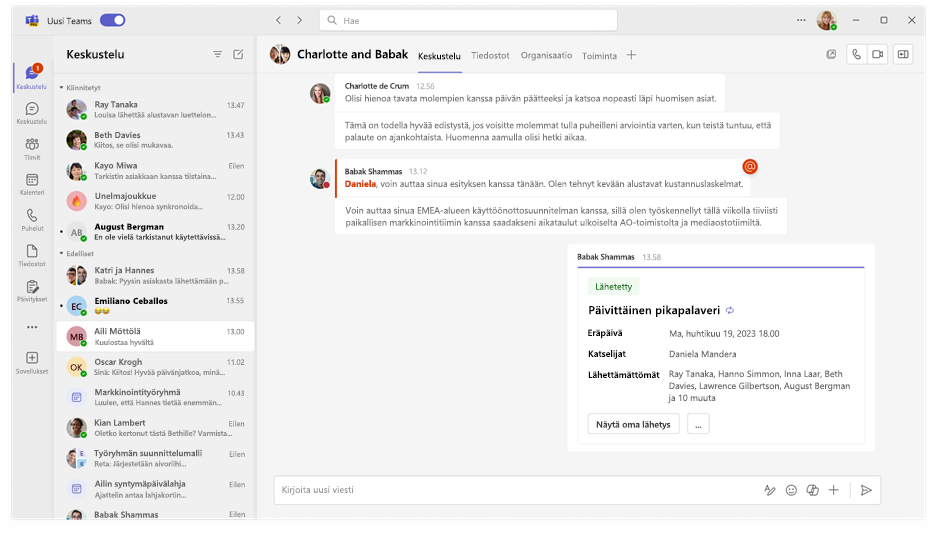Screen dimensions: 936x535
Task: Pop out the chat window
Action: [x=831, y=54]
